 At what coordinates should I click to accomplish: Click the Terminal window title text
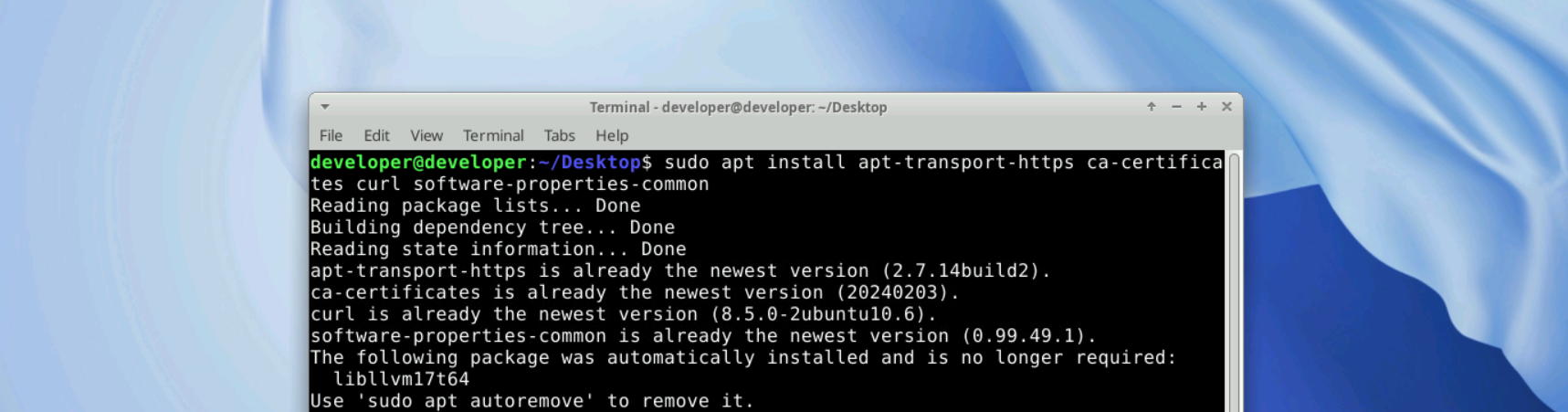(x=738, y=107)
